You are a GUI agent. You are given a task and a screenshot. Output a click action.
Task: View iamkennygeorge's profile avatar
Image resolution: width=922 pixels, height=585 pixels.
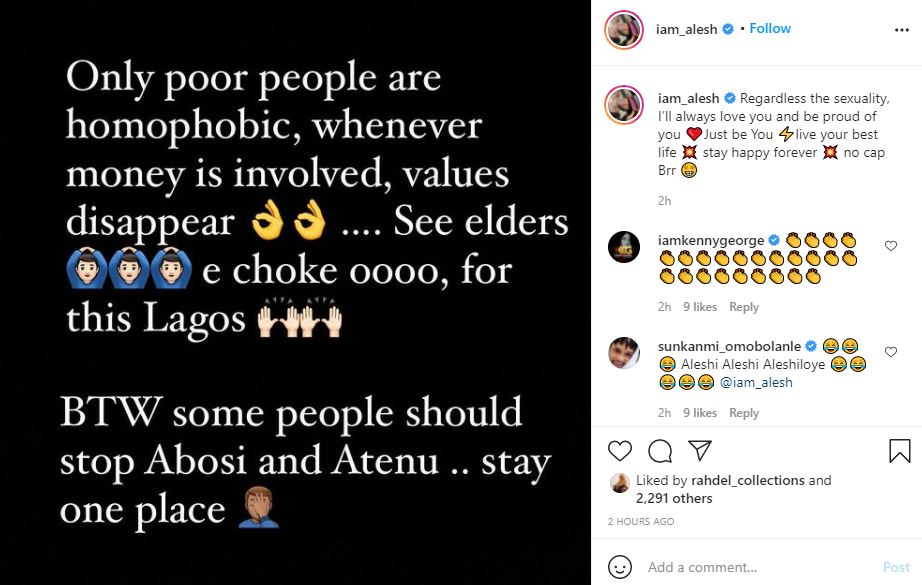click(624, 247)
